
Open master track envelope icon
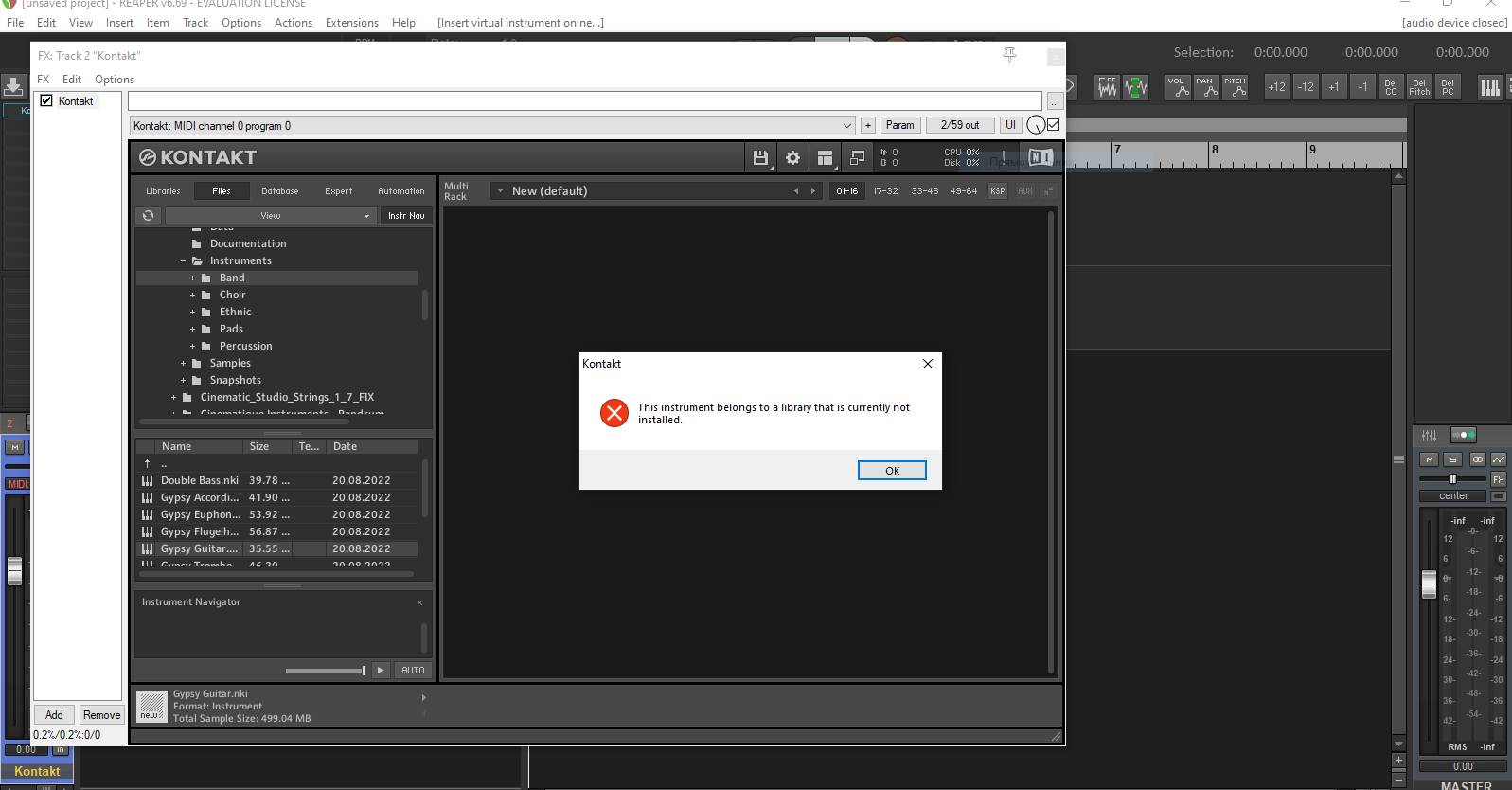1499,459
